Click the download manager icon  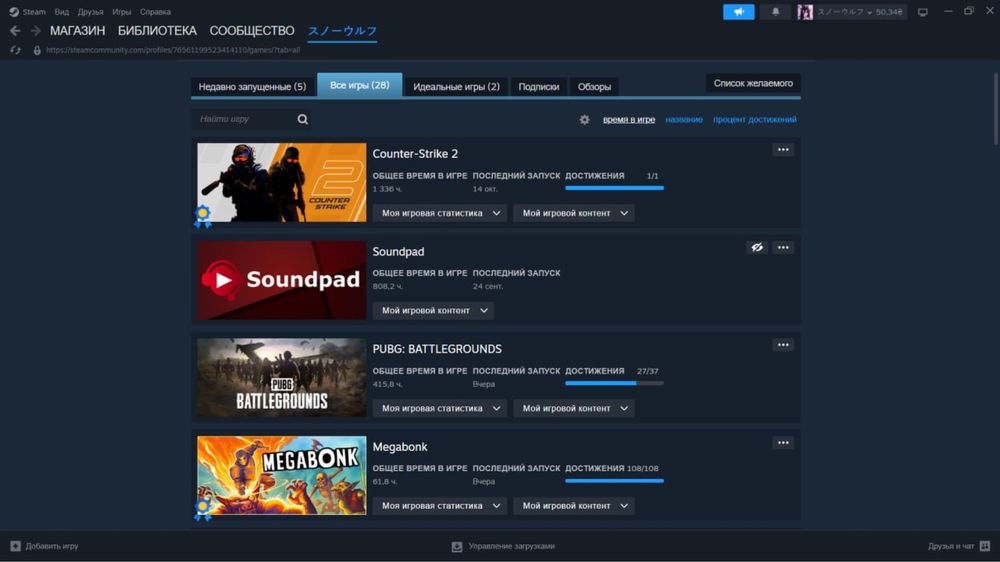(x=457, y=547)
